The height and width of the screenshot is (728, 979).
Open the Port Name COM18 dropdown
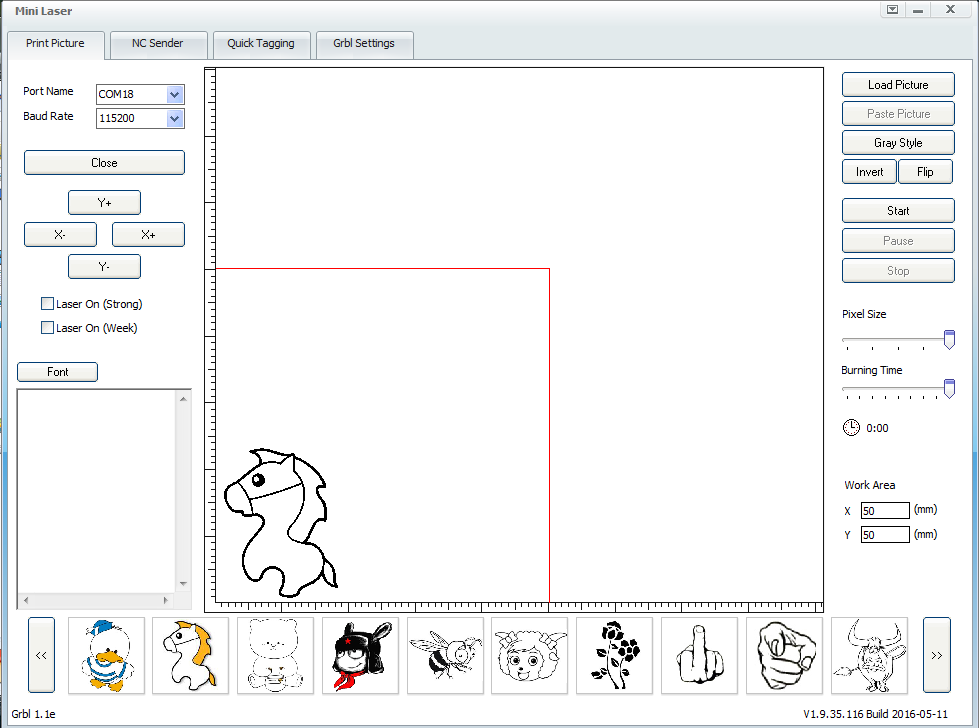click(x=175, y=94)
